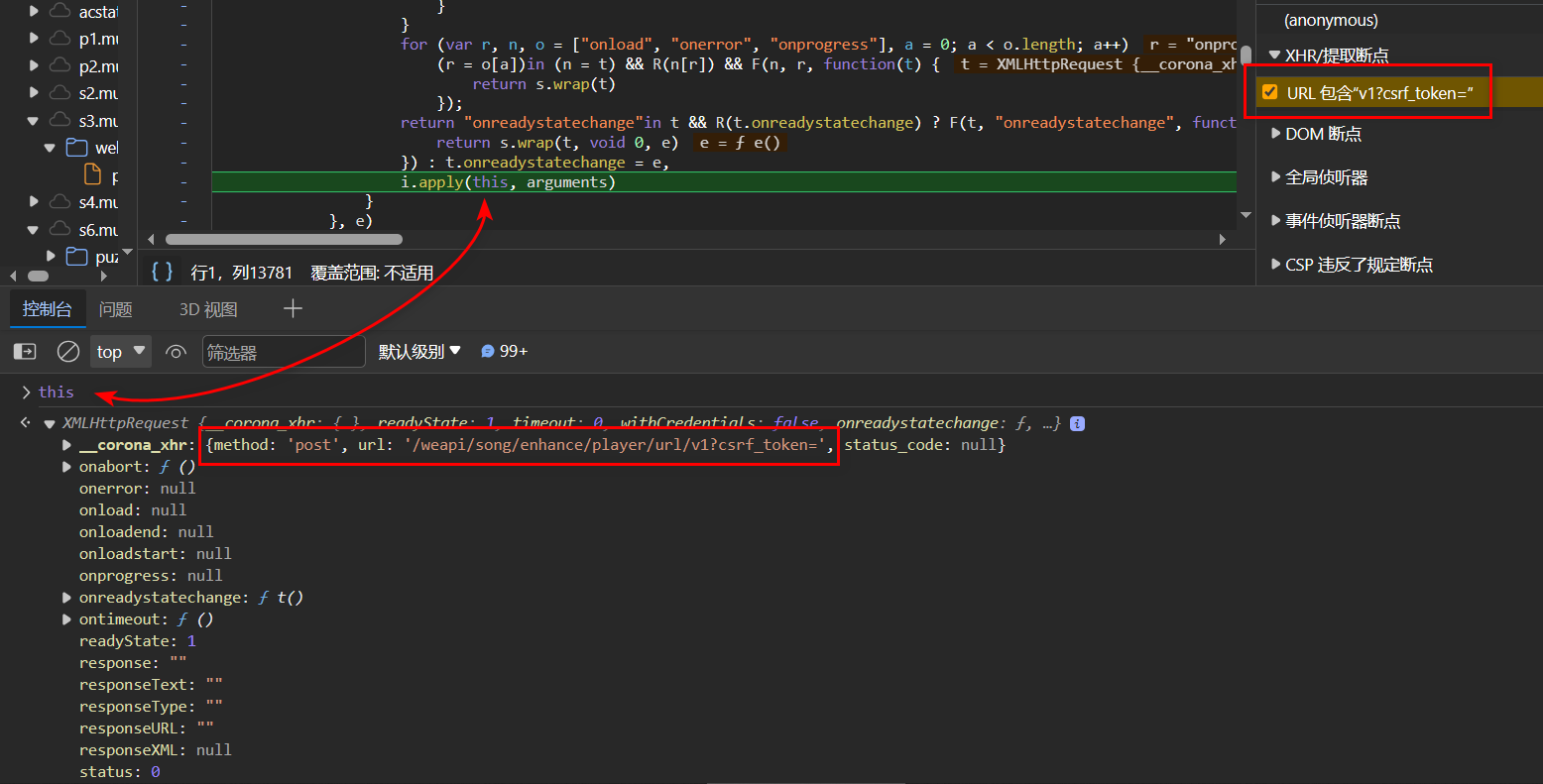This screenshot has height=784, width=1543.
Task: Click the 筛选器 filter input field
Action: pyautogui.click(x=284, y=352)
